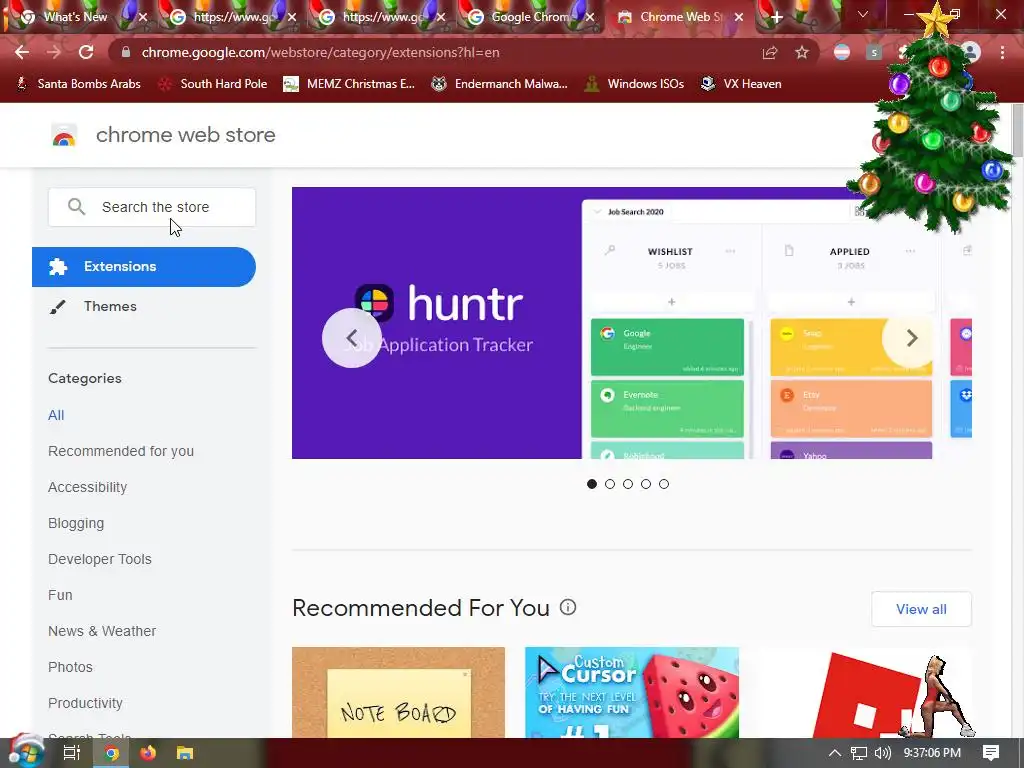The width and height of the screenshot is (1024, 768).
Task: Choose the Fun category
Action: (x=60, y=595)
